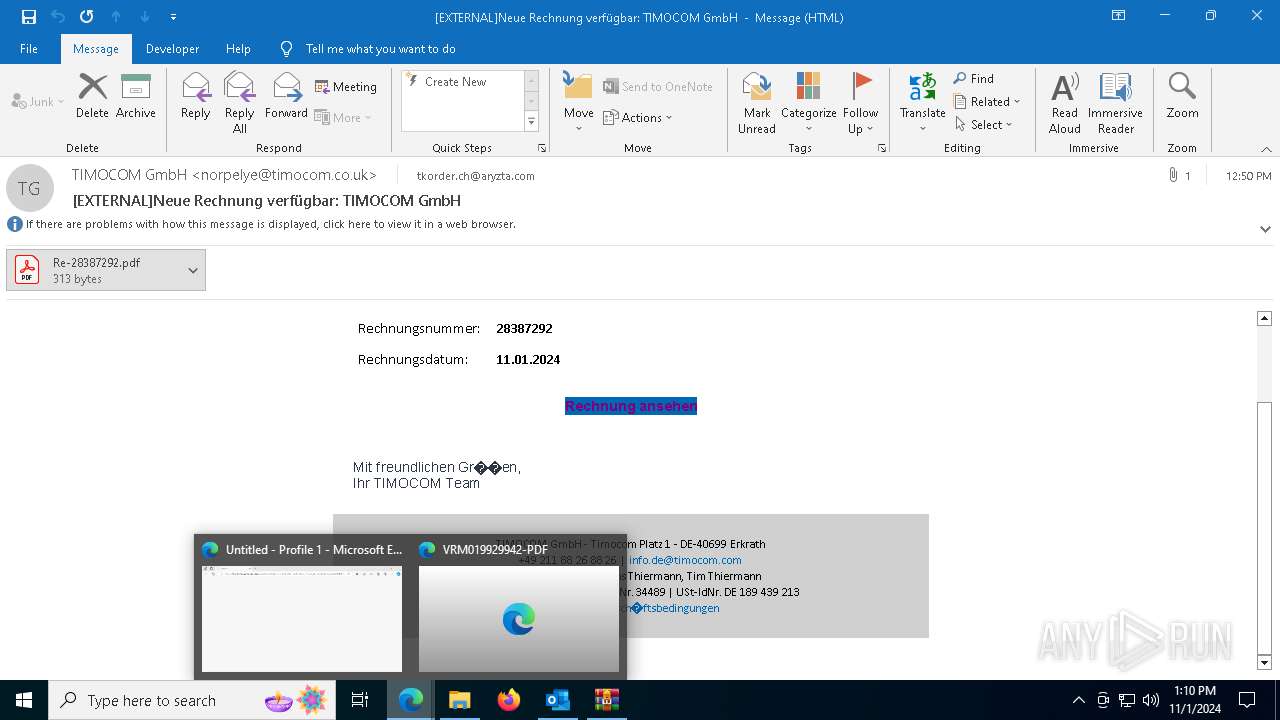
Task: Open the Junk dropdown
Action: click(x=38, y=102)
